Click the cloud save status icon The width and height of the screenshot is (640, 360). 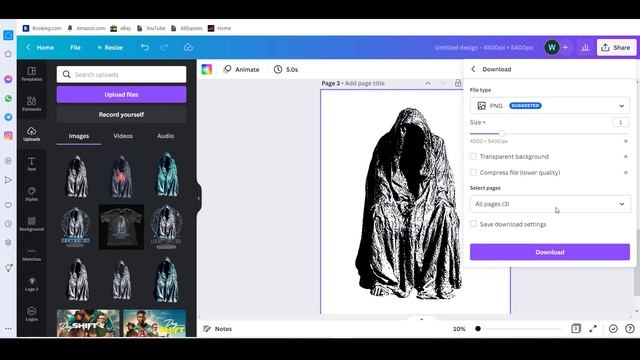pos(188,47)
